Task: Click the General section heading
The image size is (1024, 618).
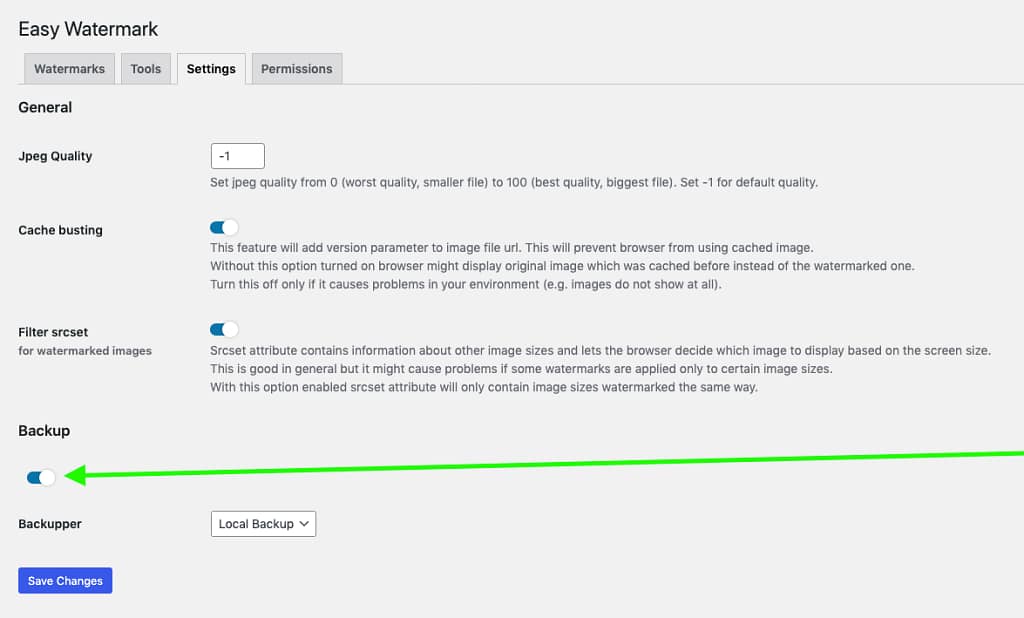Action: coord(44,107)
